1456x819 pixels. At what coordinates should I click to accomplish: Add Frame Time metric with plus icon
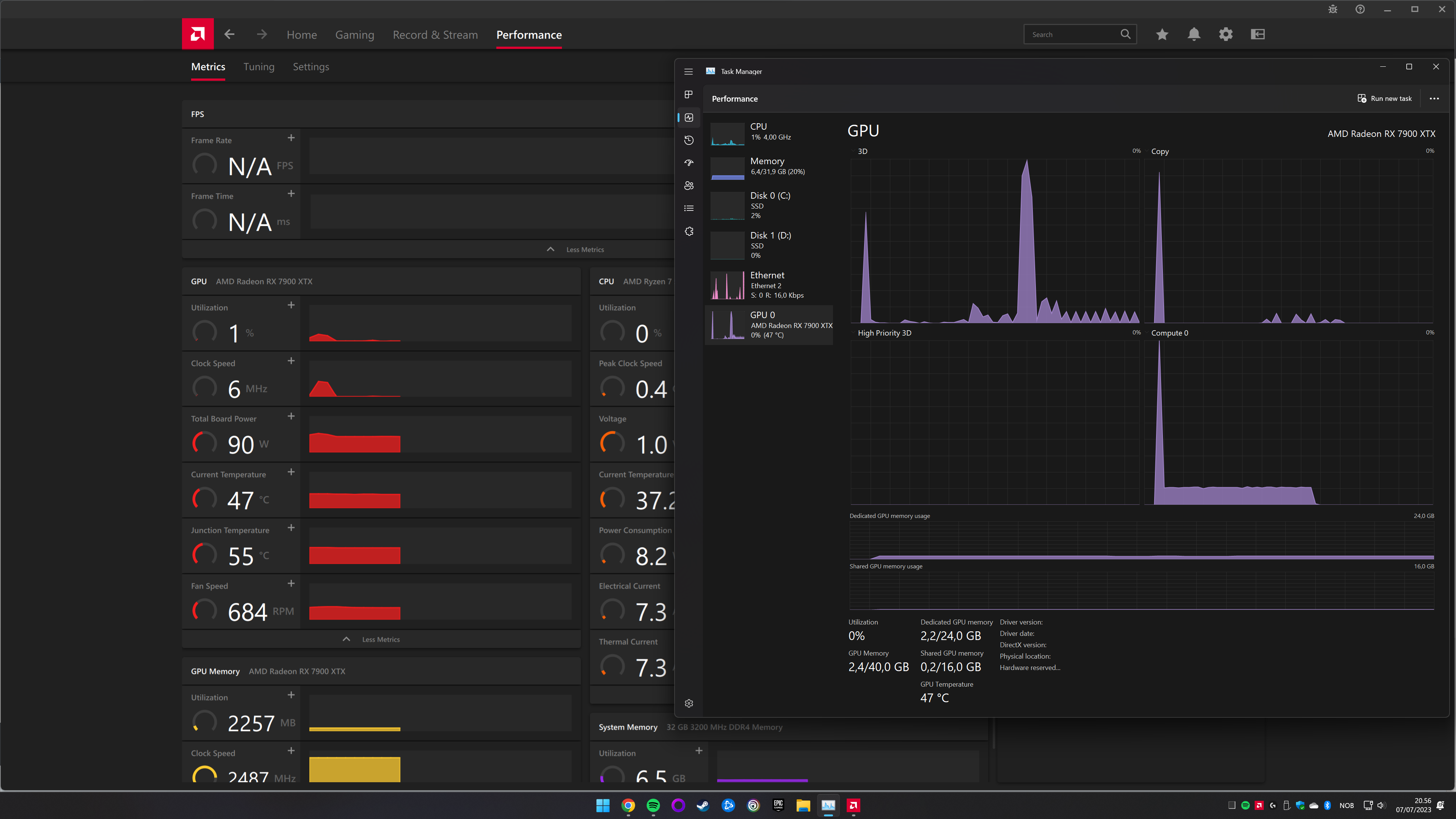291,194
